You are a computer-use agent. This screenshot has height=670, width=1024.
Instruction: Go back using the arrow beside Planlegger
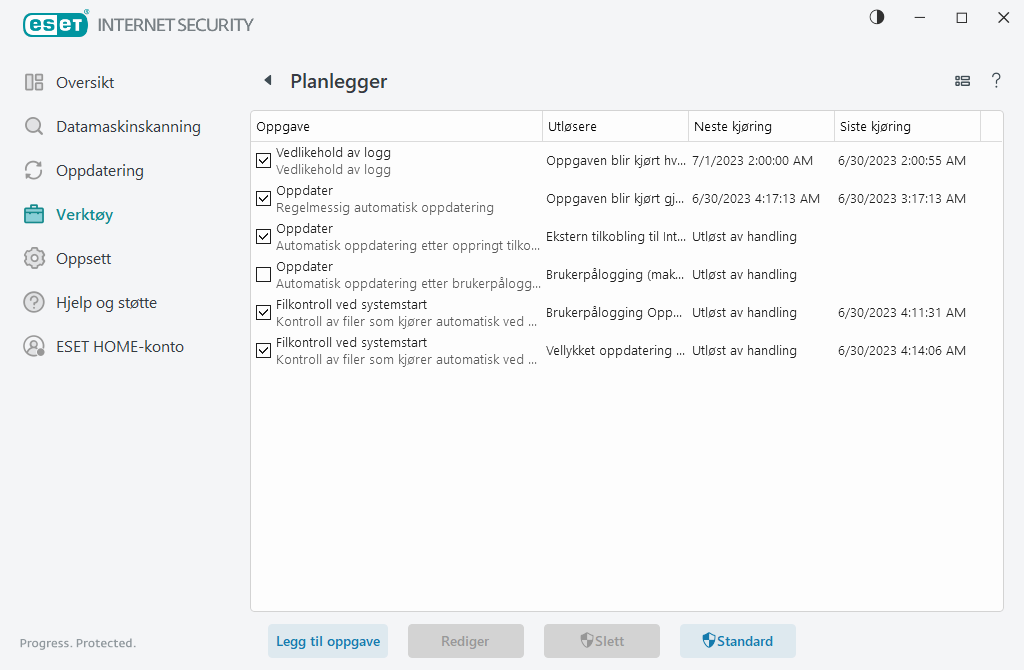tap(267, 81)
